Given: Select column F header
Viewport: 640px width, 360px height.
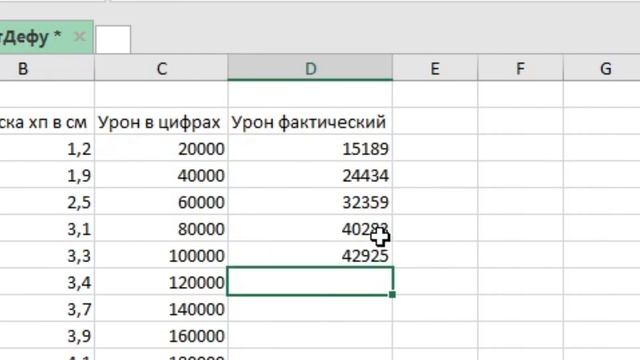Looking at the screenshot, I should coord(520,68).
